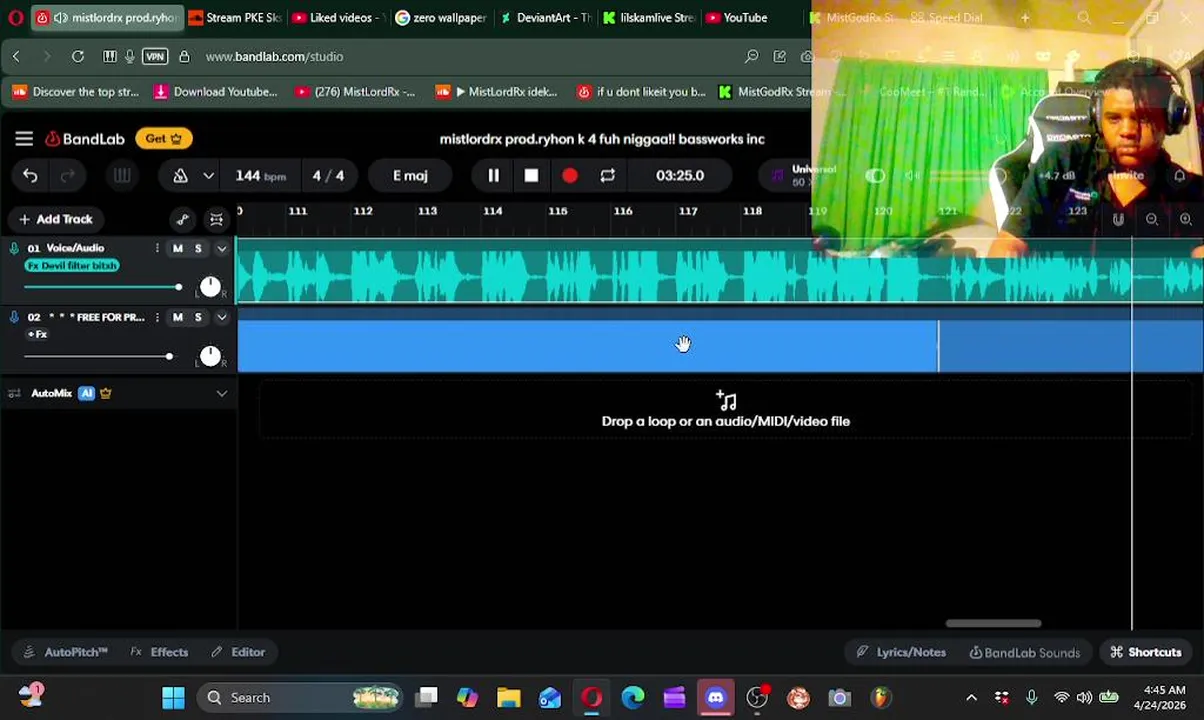
Task: Open the Discover the top str... bookmark
Action: (x=76, y=92)
